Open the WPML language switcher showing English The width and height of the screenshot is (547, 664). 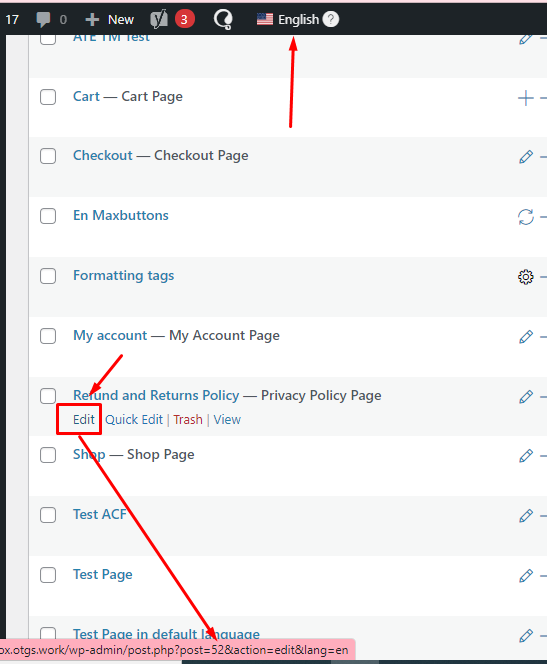[288, 19]
